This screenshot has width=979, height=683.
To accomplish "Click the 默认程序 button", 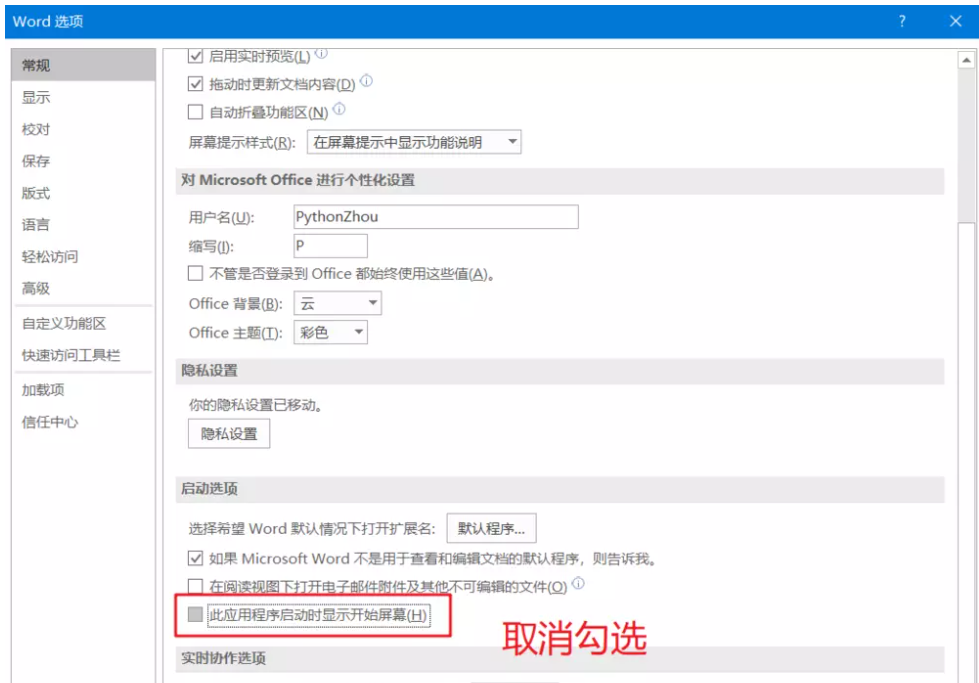I will (490, 528).
